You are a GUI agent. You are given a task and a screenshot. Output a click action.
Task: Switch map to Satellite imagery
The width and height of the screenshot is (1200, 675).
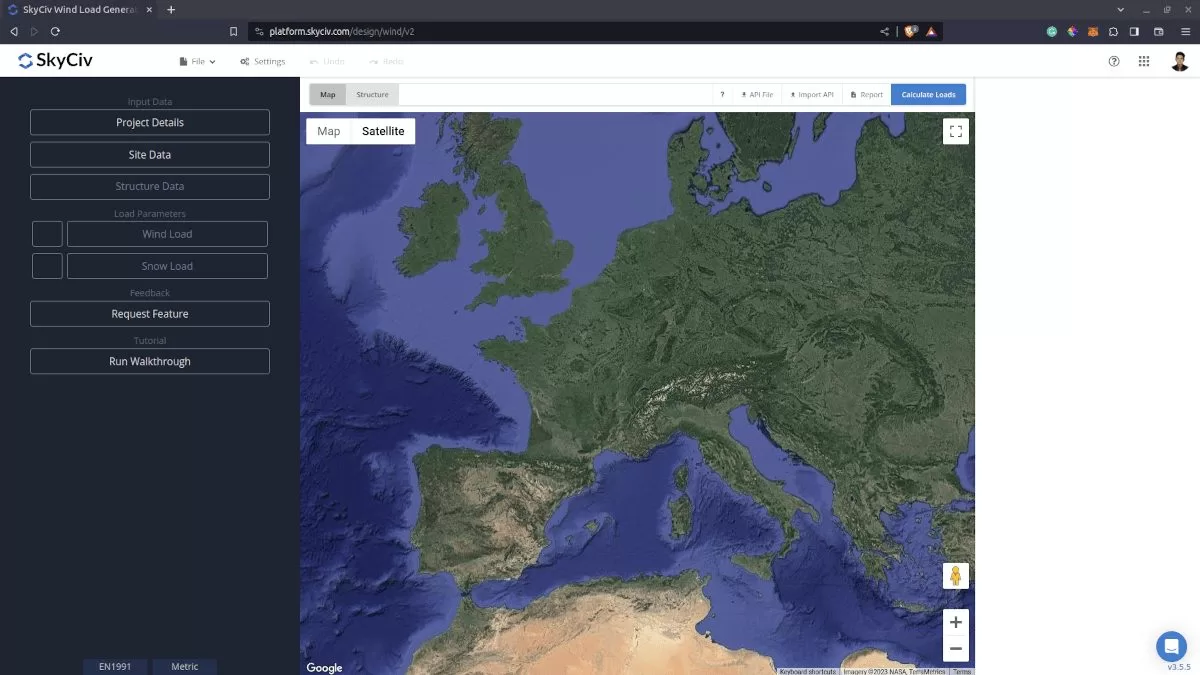pos(383,131)
